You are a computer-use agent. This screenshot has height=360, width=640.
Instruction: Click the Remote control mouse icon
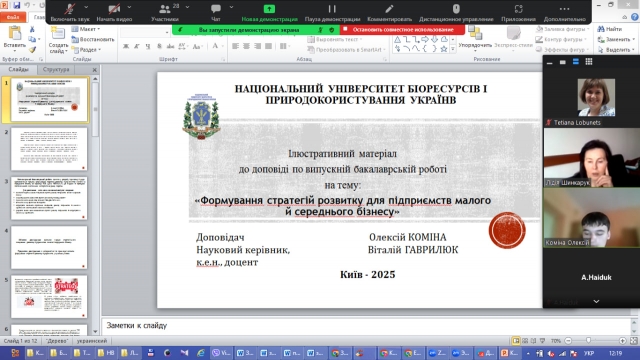[x=456, y=9]
